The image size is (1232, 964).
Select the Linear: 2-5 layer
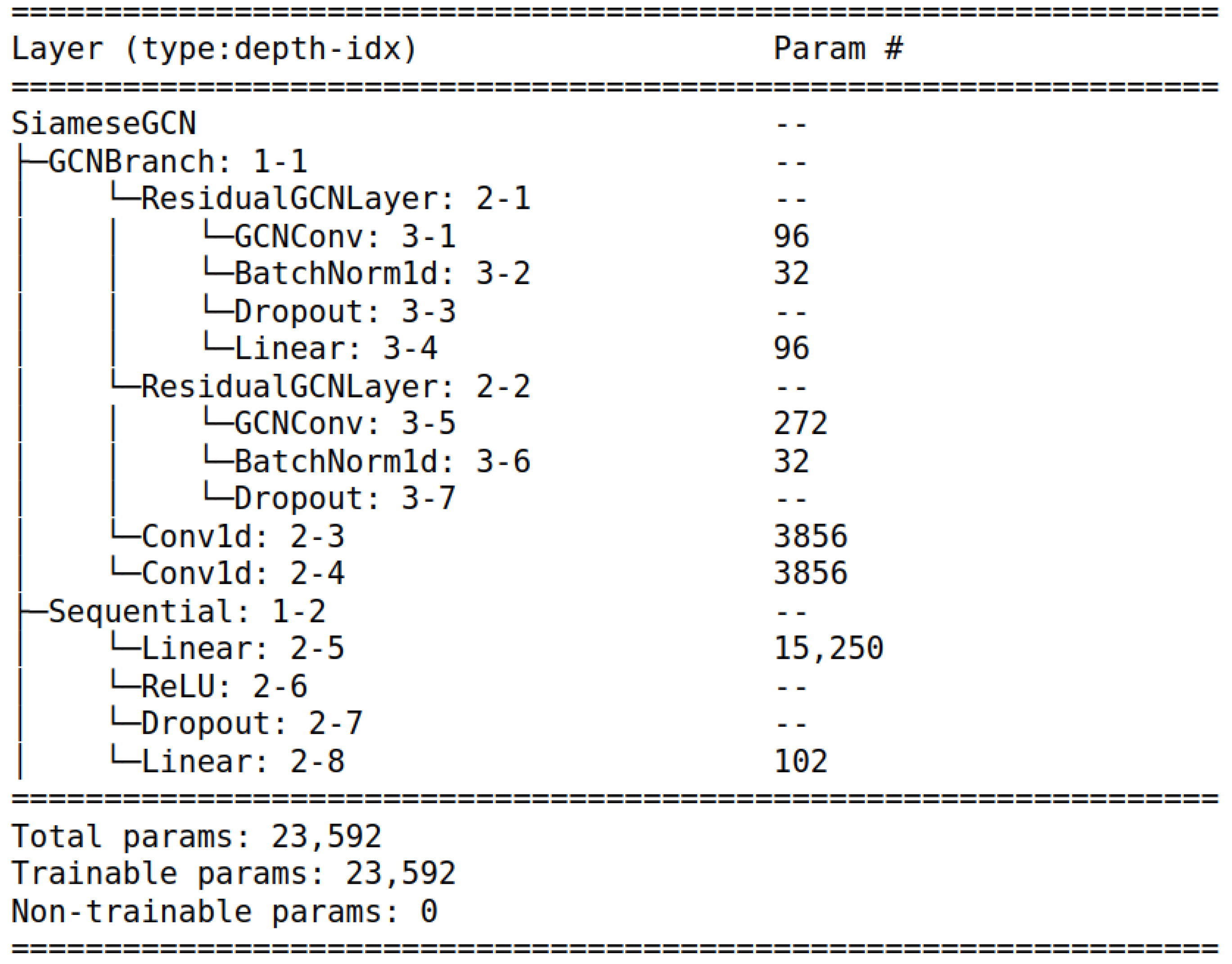pyautogui.click(x=243, y=648)
